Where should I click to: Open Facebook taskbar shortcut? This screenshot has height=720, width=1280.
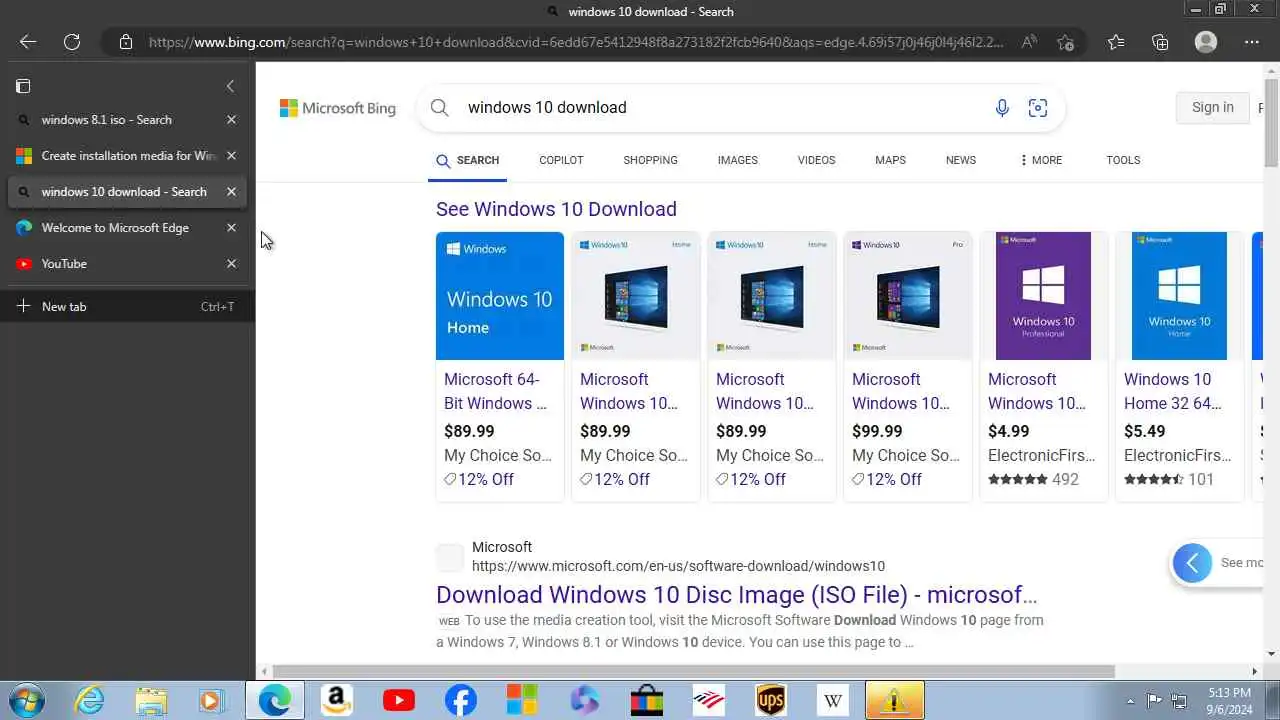[x=461, y=701]
